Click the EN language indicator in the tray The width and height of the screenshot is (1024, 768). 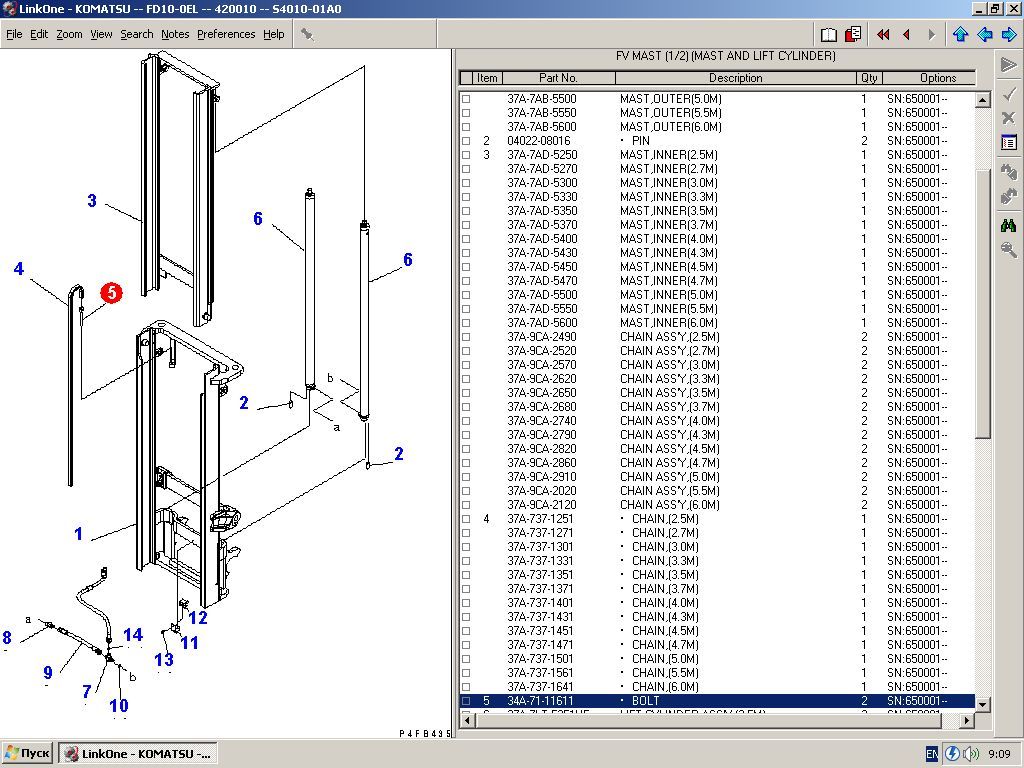[x=933, y=754]
